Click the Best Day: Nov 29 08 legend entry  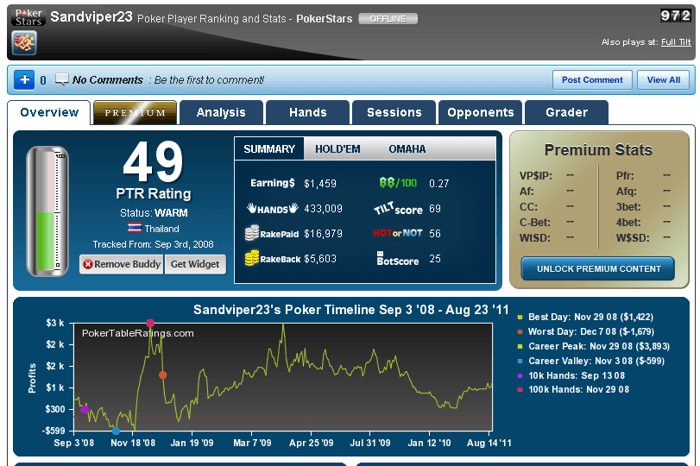tap(591, 317)
